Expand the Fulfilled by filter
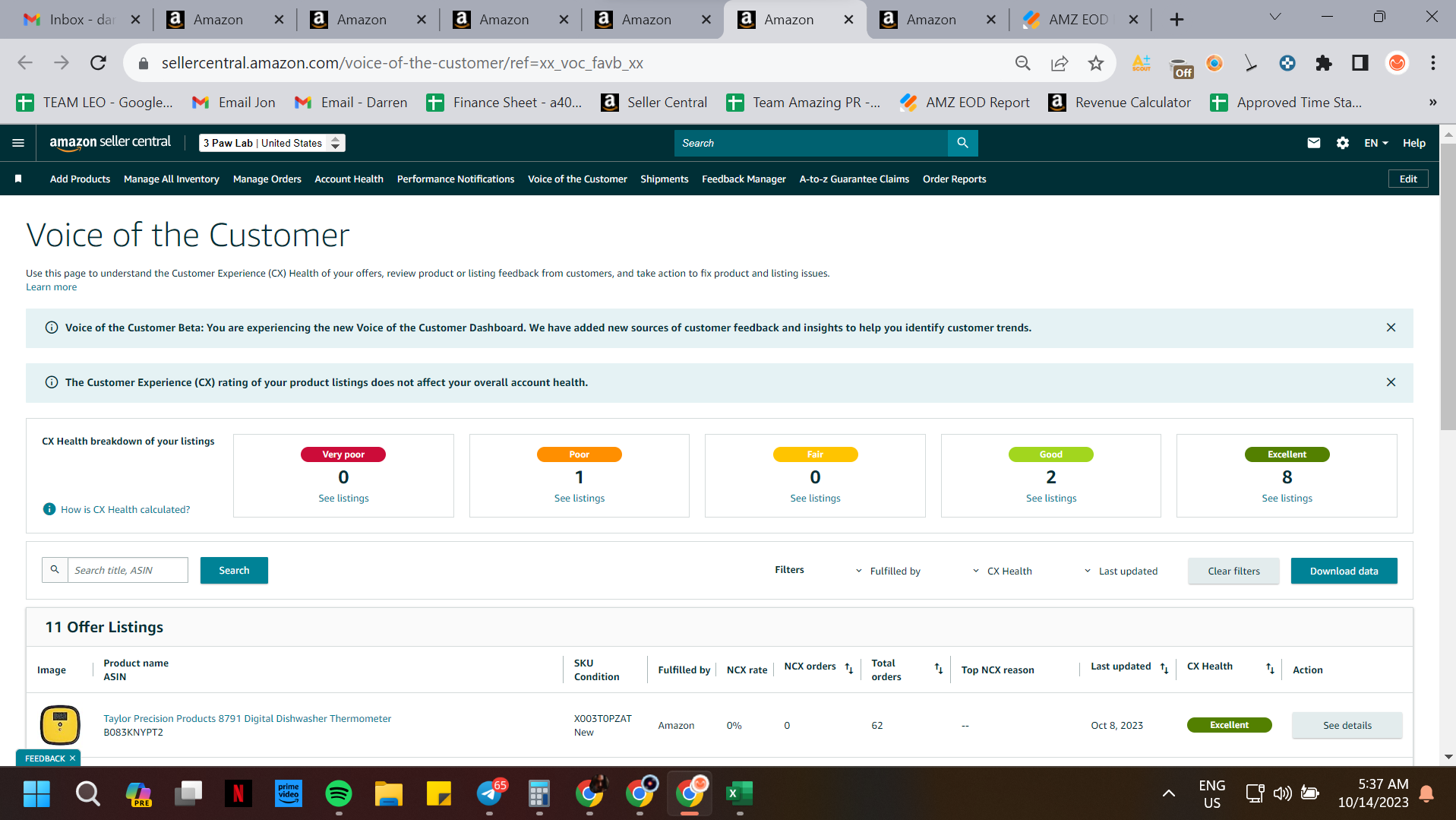Screen dimensions: 1456x820 [888, 571]
